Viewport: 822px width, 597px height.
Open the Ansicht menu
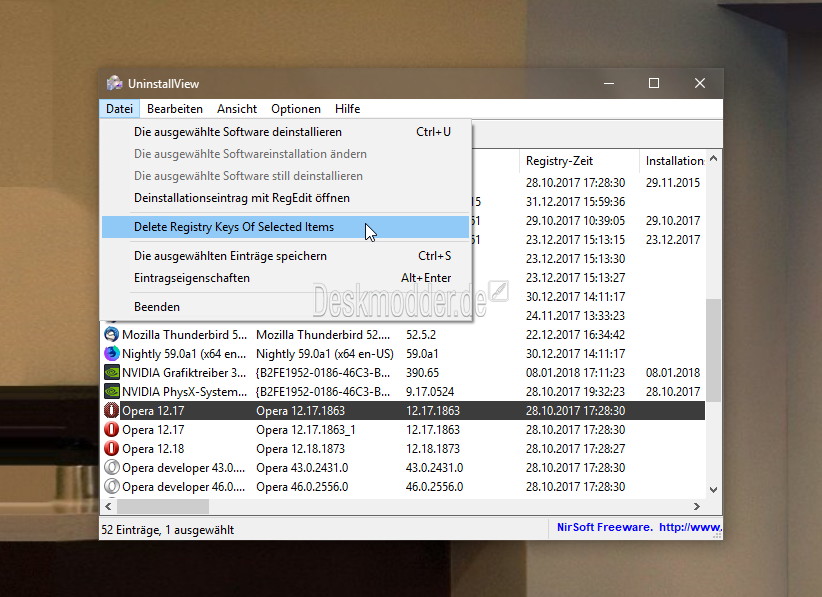[237, 109]
